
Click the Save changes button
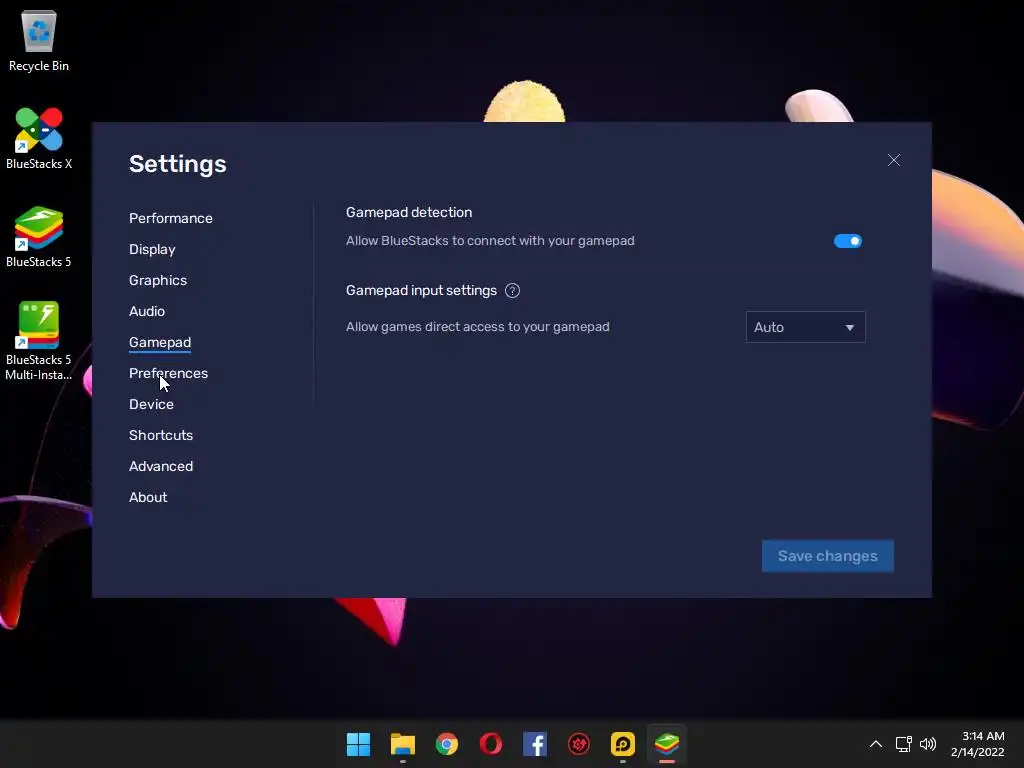[x=827, y=556]
